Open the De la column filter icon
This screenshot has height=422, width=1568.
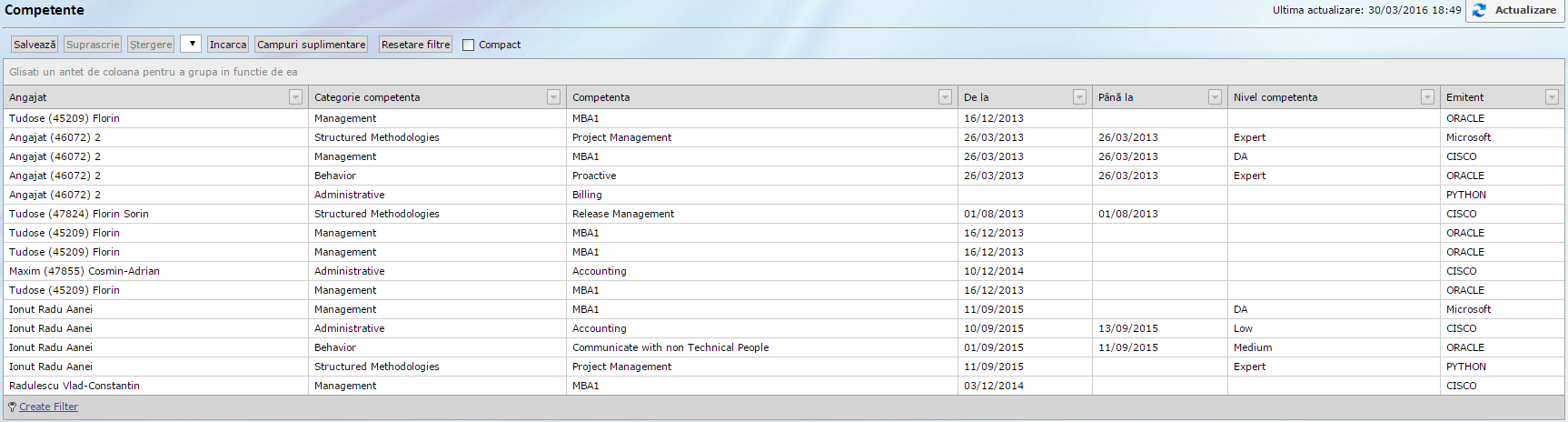(x=1079, y=97)
